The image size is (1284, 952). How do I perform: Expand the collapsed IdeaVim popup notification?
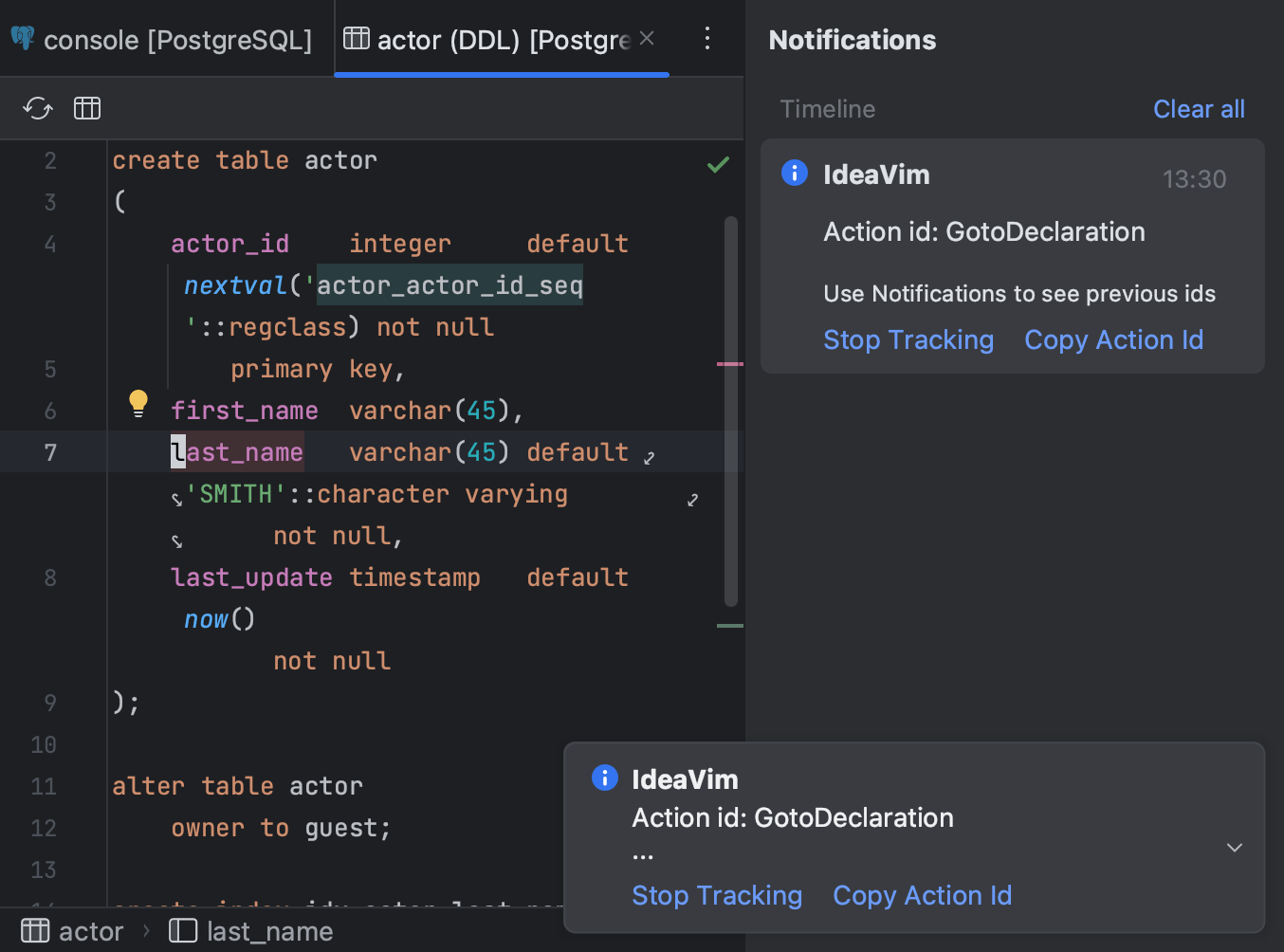click(x=1234, y=847)
